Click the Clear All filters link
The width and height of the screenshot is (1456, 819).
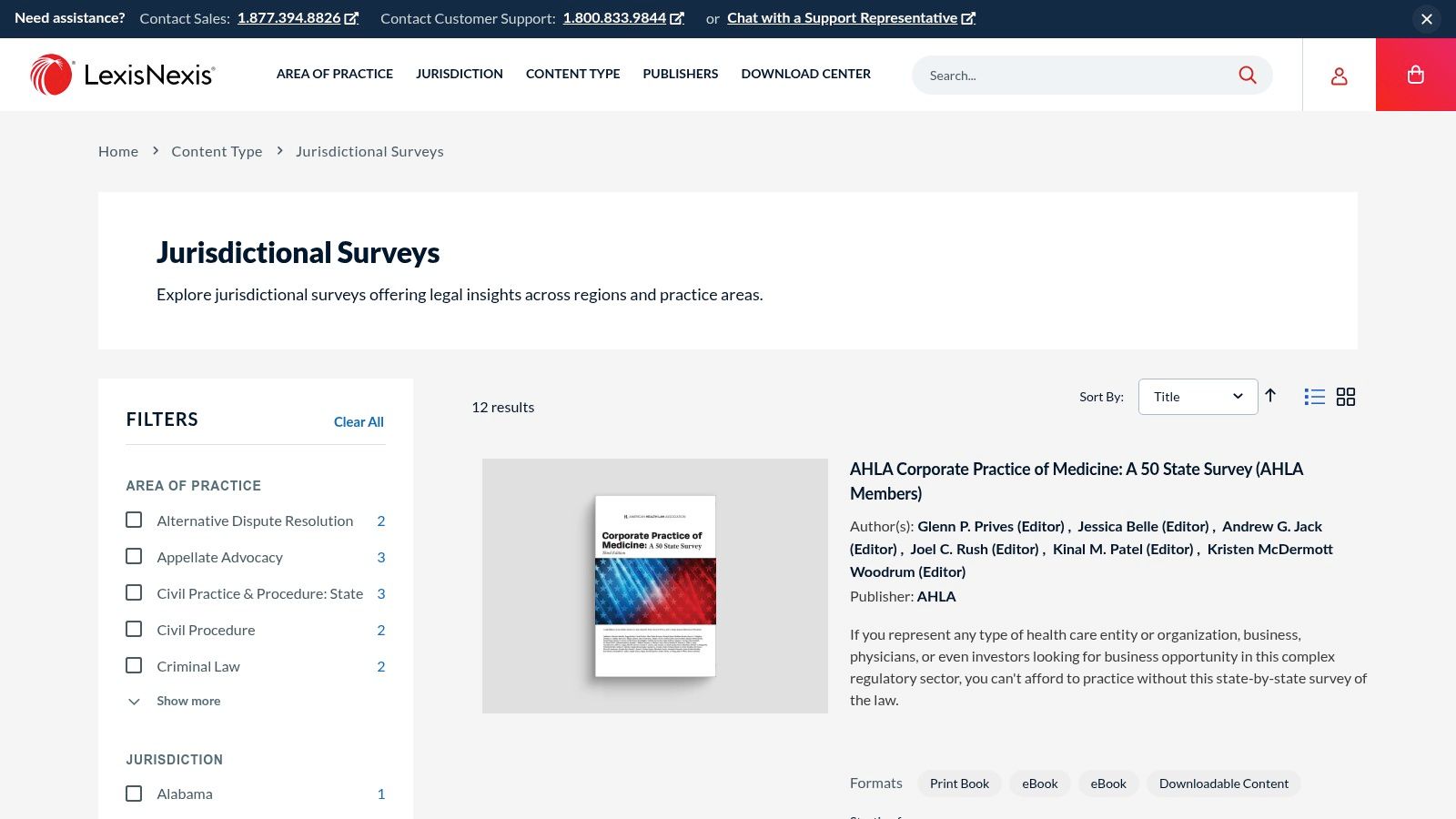pyautogui.click(x=359, y=421)
